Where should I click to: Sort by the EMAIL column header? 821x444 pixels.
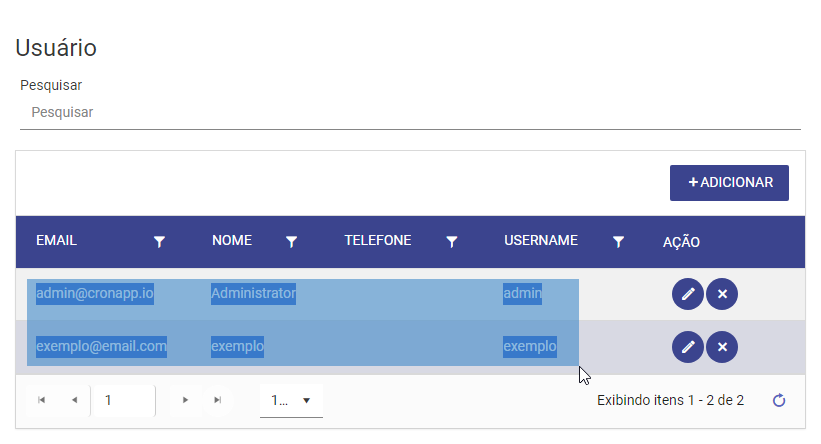pyautogui.click(x=57, y=240)
